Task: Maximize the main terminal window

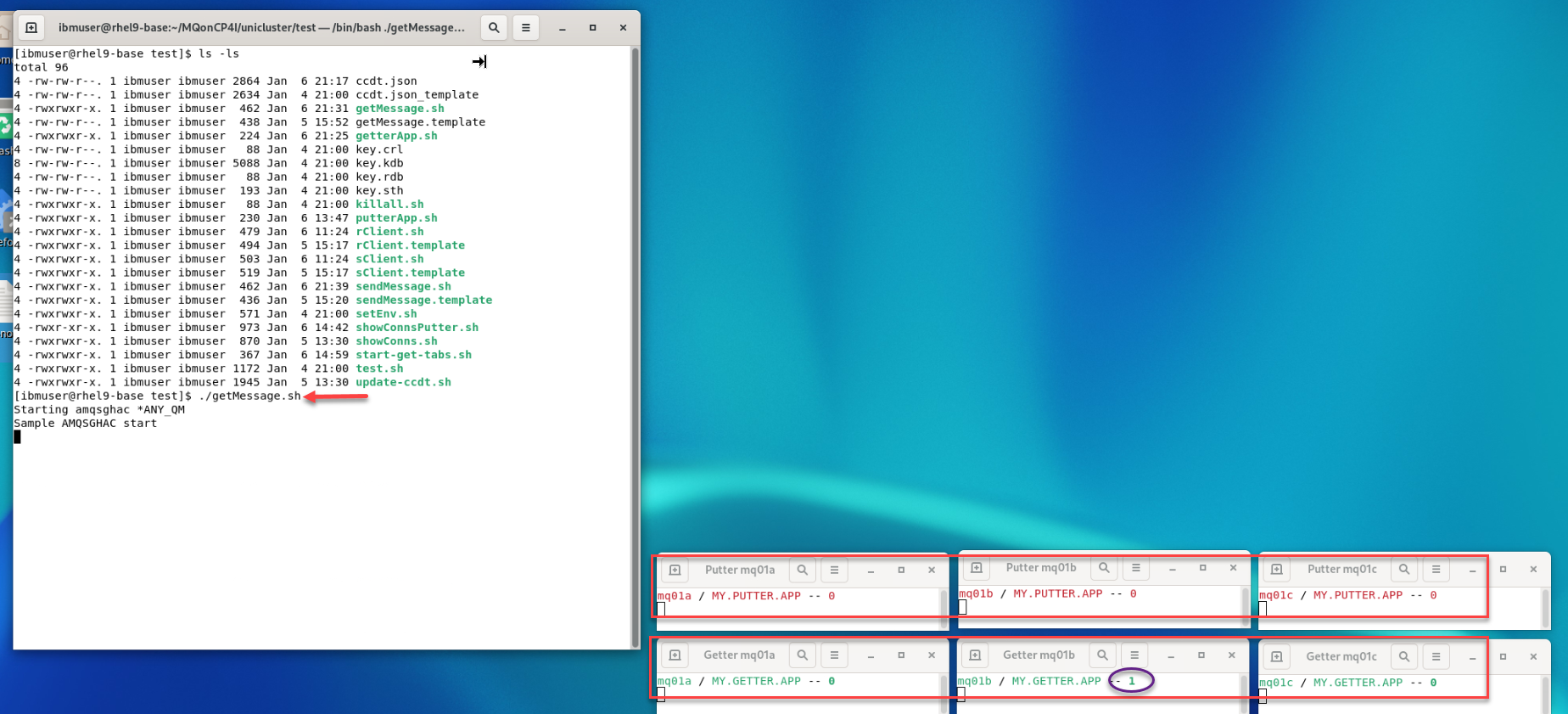Action: [x=592, y=28]
